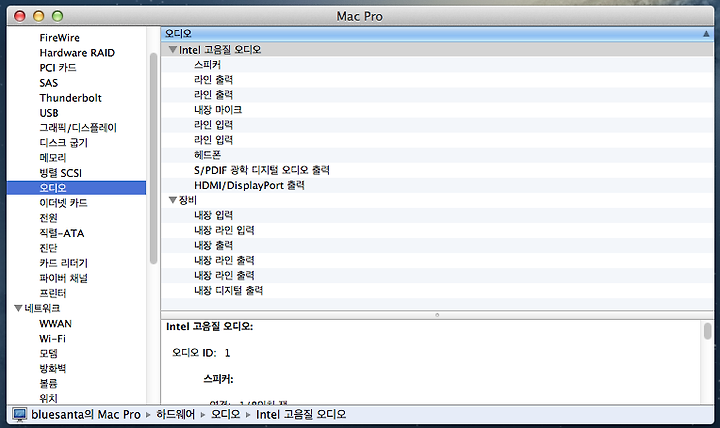This screenshot has height=428, width=720.
Task: Select 위치 under 네트워크
Action: (49, 399)
